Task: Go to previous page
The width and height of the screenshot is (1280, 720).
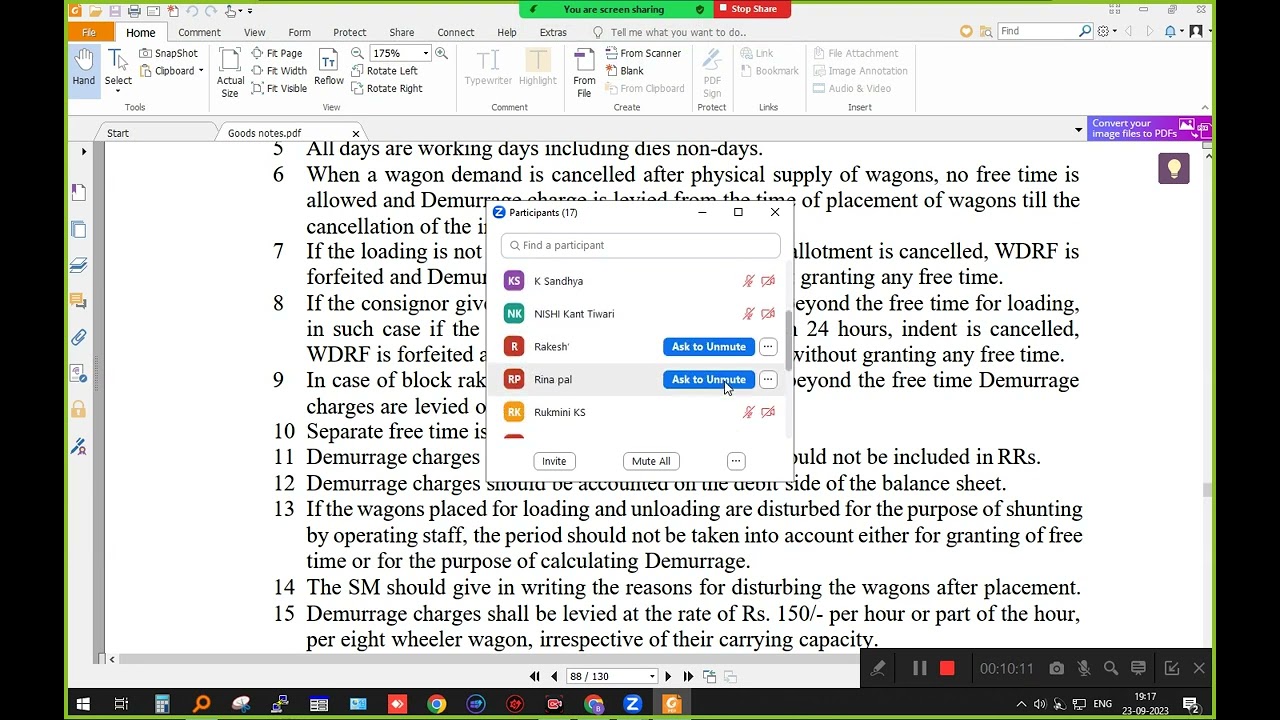Action: point(554,676)
